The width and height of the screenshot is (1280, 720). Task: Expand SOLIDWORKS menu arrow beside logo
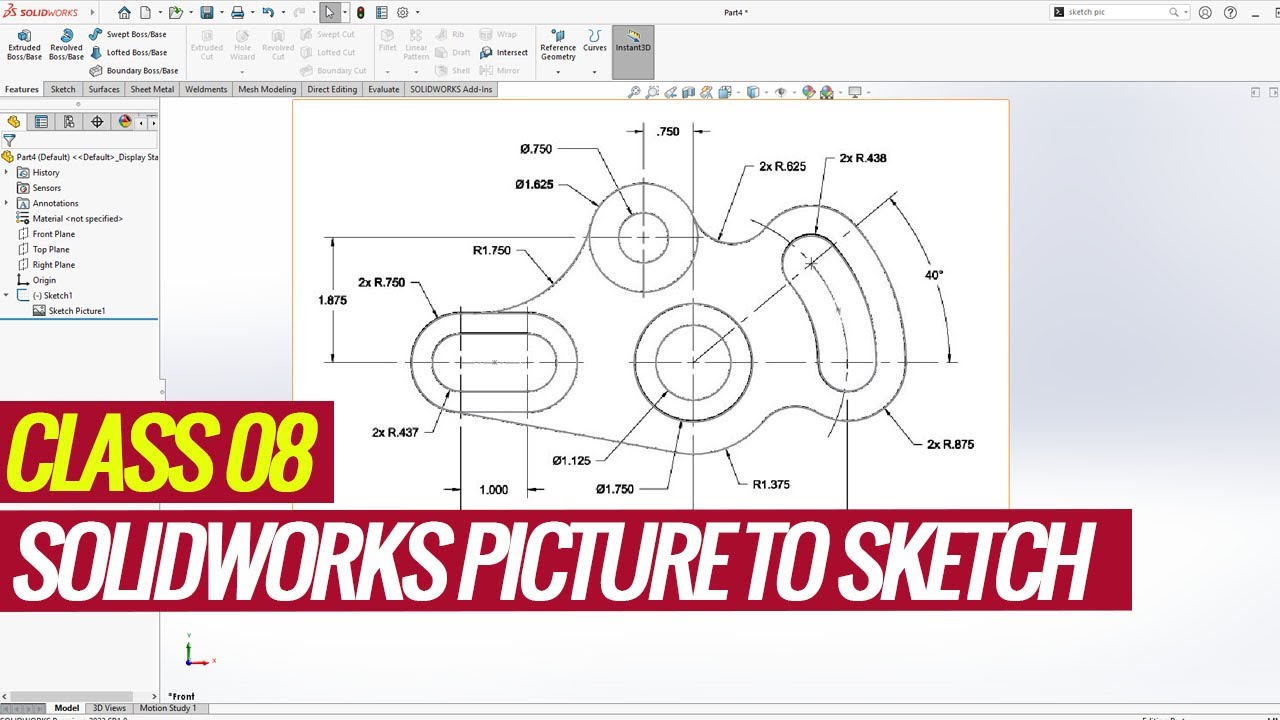[92, 13]
